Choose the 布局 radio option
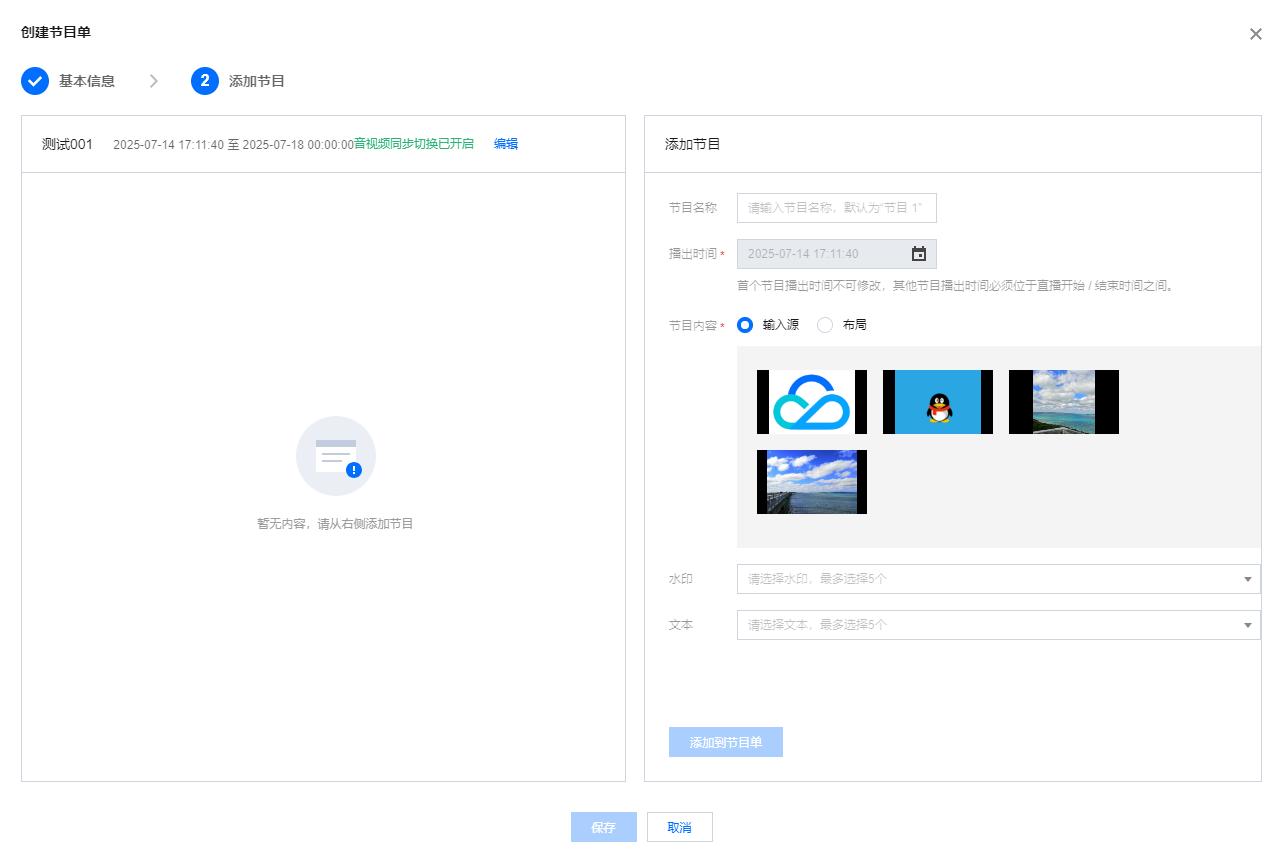 825,325
